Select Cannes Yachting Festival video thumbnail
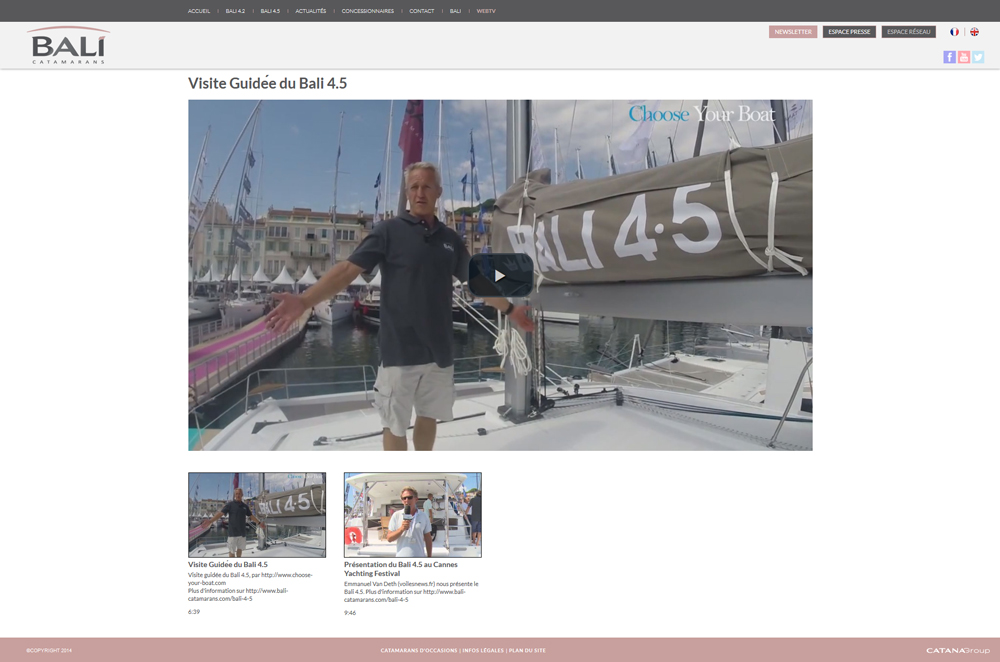Viewport: 1000px width, 662px height. [413, 515]
